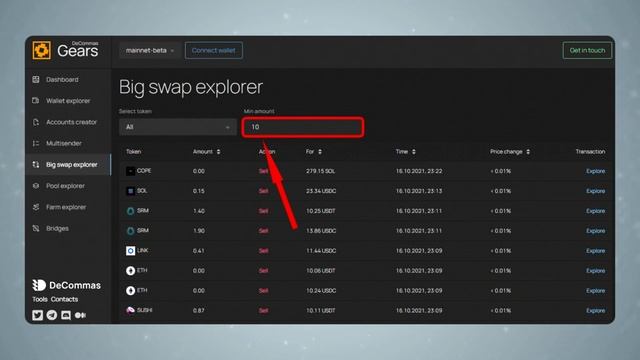Screen dimensions: 640x360
Task: Click the Dashboard grid icon
Action: pos(36,79)
